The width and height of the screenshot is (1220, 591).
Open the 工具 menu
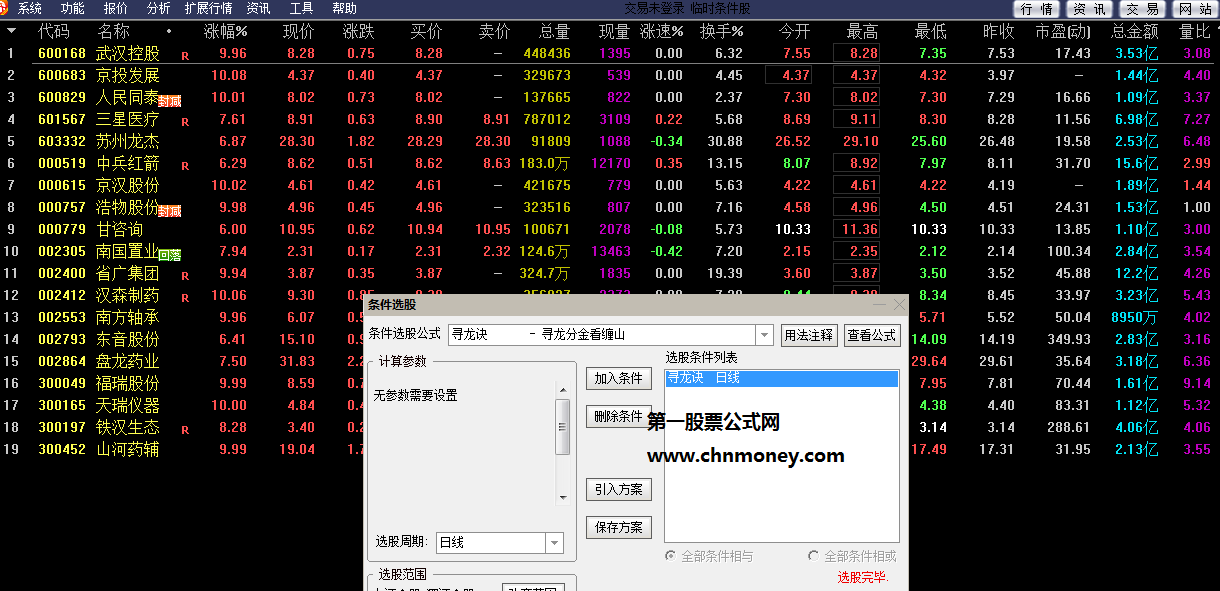coord(301,8)
